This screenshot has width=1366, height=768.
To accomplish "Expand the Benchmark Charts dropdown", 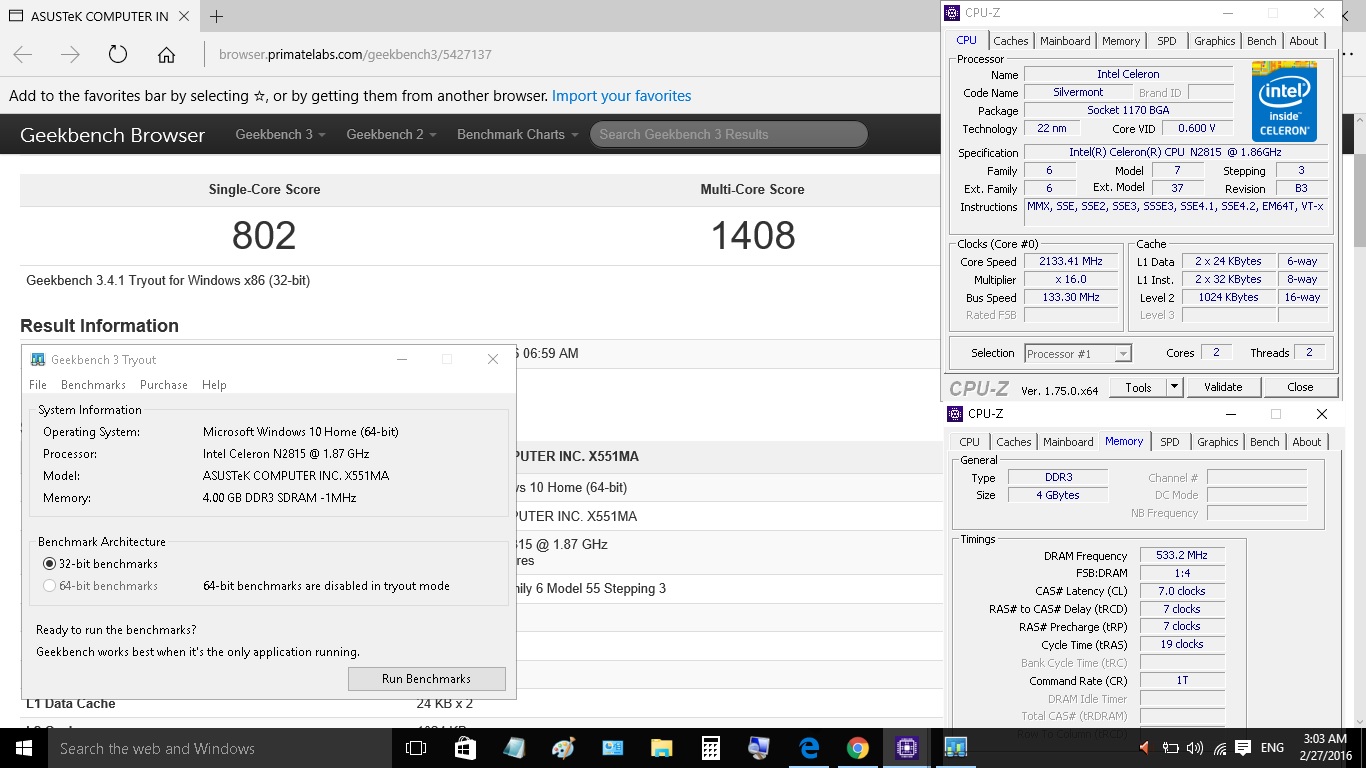I will [x=517, y=134].
